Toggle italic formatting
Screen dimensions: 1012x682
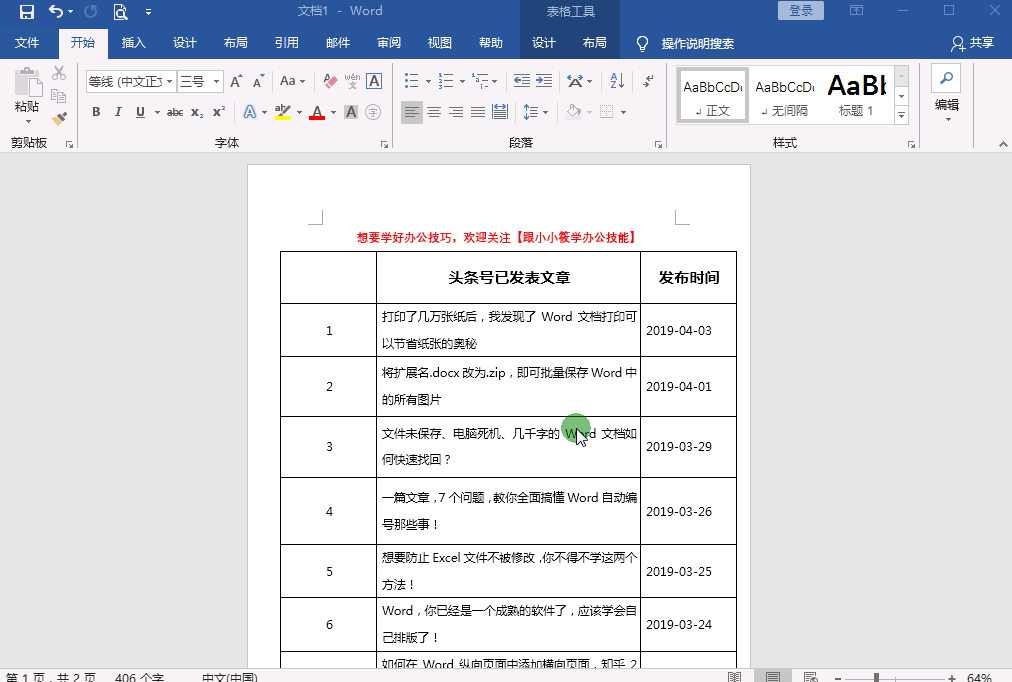[118, 112]
